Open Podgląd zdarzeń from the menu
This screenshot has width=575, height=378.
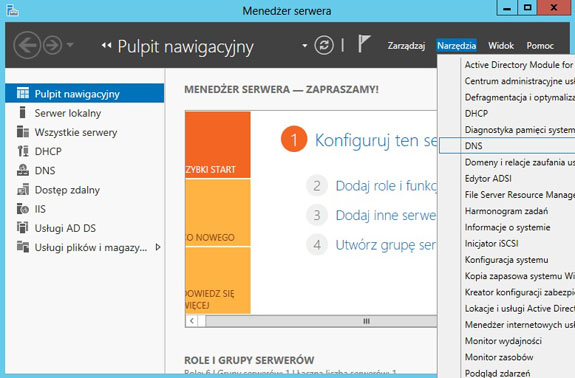tap(506, 373)
